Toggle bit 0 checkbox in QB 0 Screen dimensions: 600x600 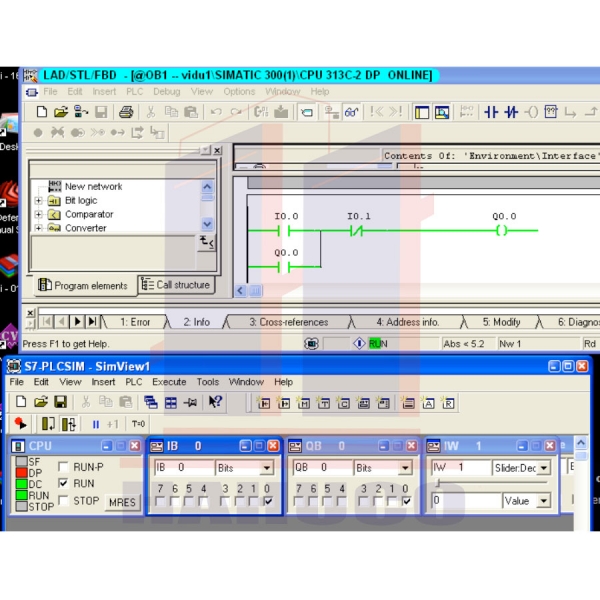[x=406, y=501]
